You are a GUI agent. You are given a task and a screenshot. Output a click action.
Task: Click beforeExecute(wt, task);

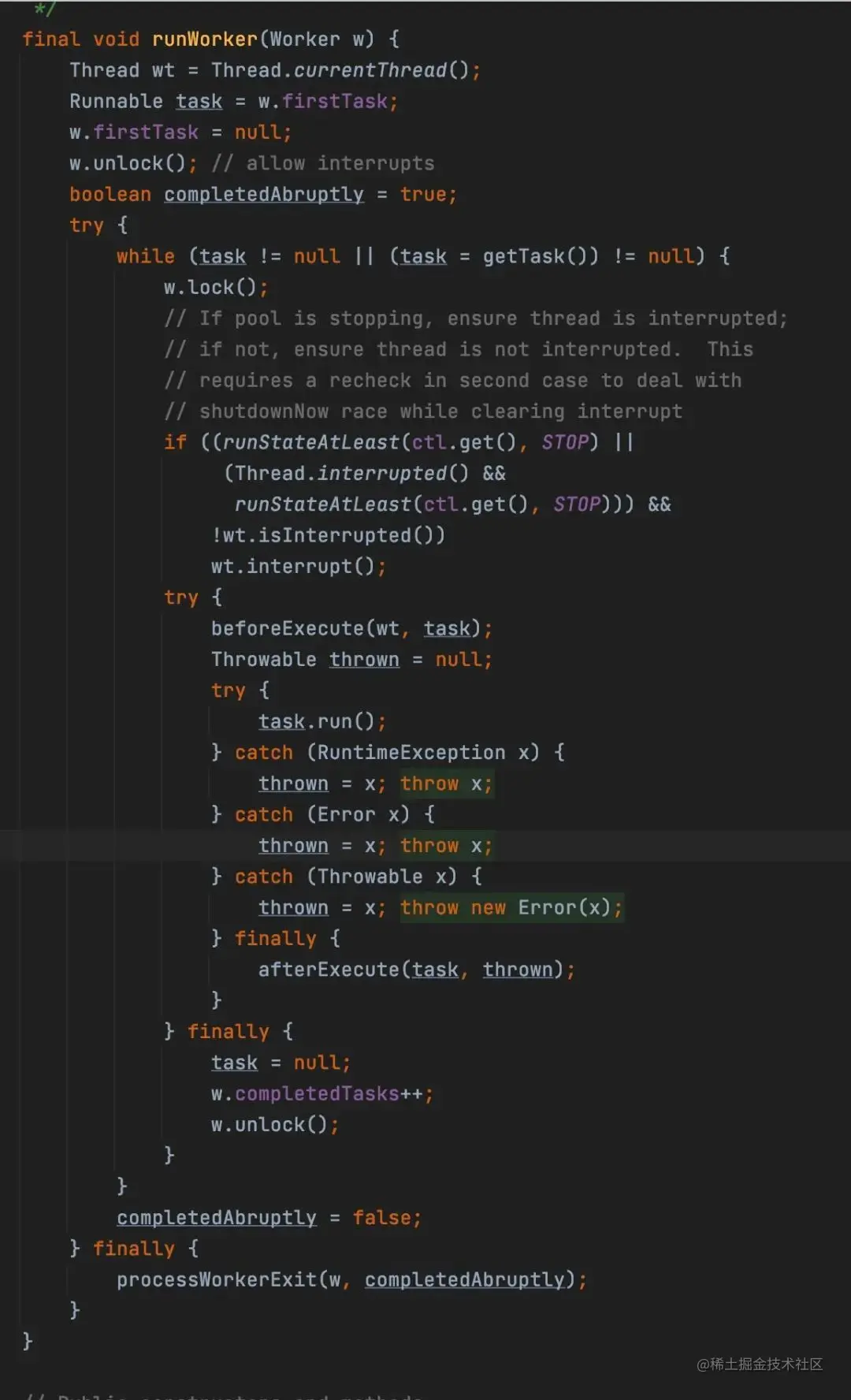pos(351,628)
